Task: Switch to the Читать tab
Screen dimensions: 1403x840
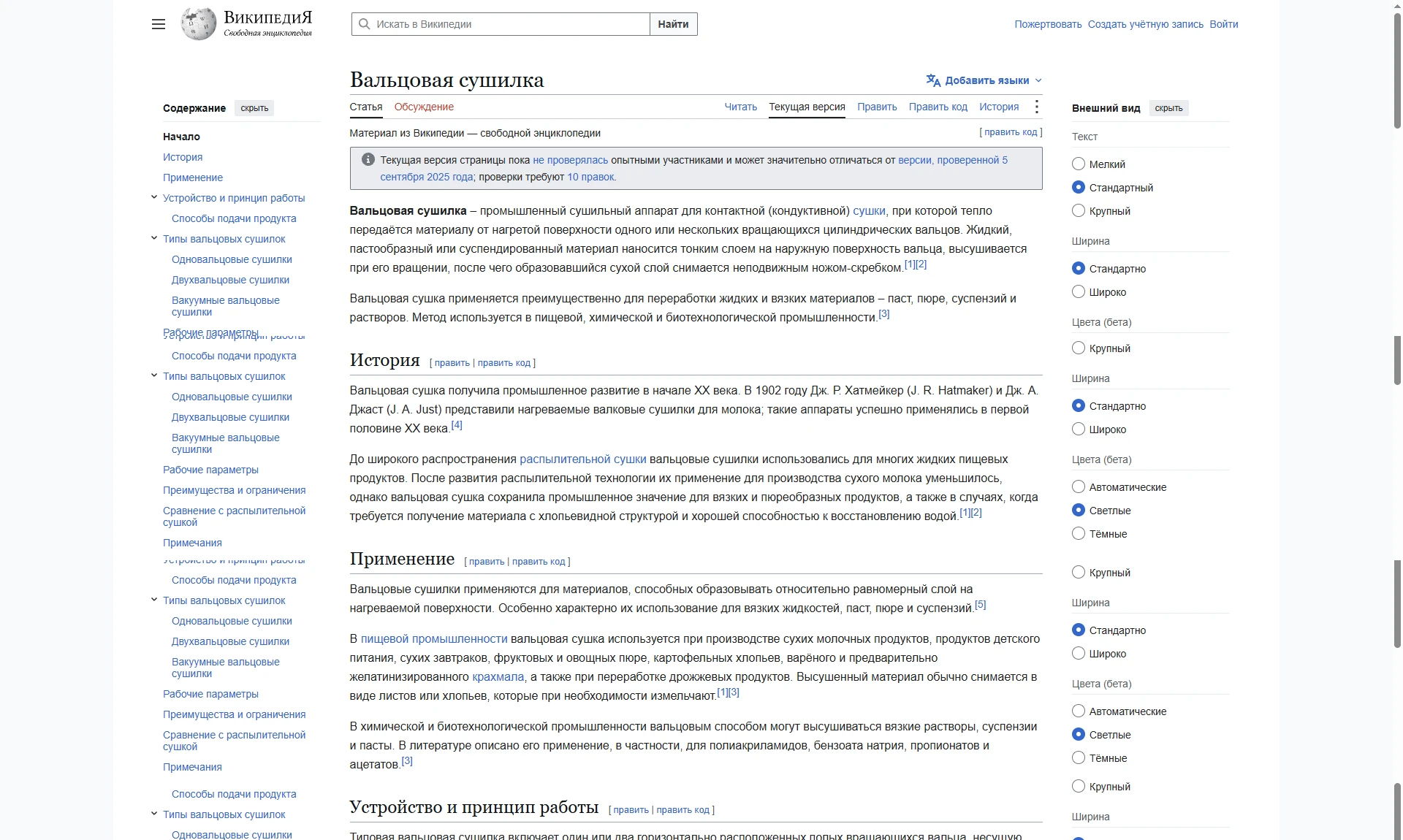Action: click(740, 107)
